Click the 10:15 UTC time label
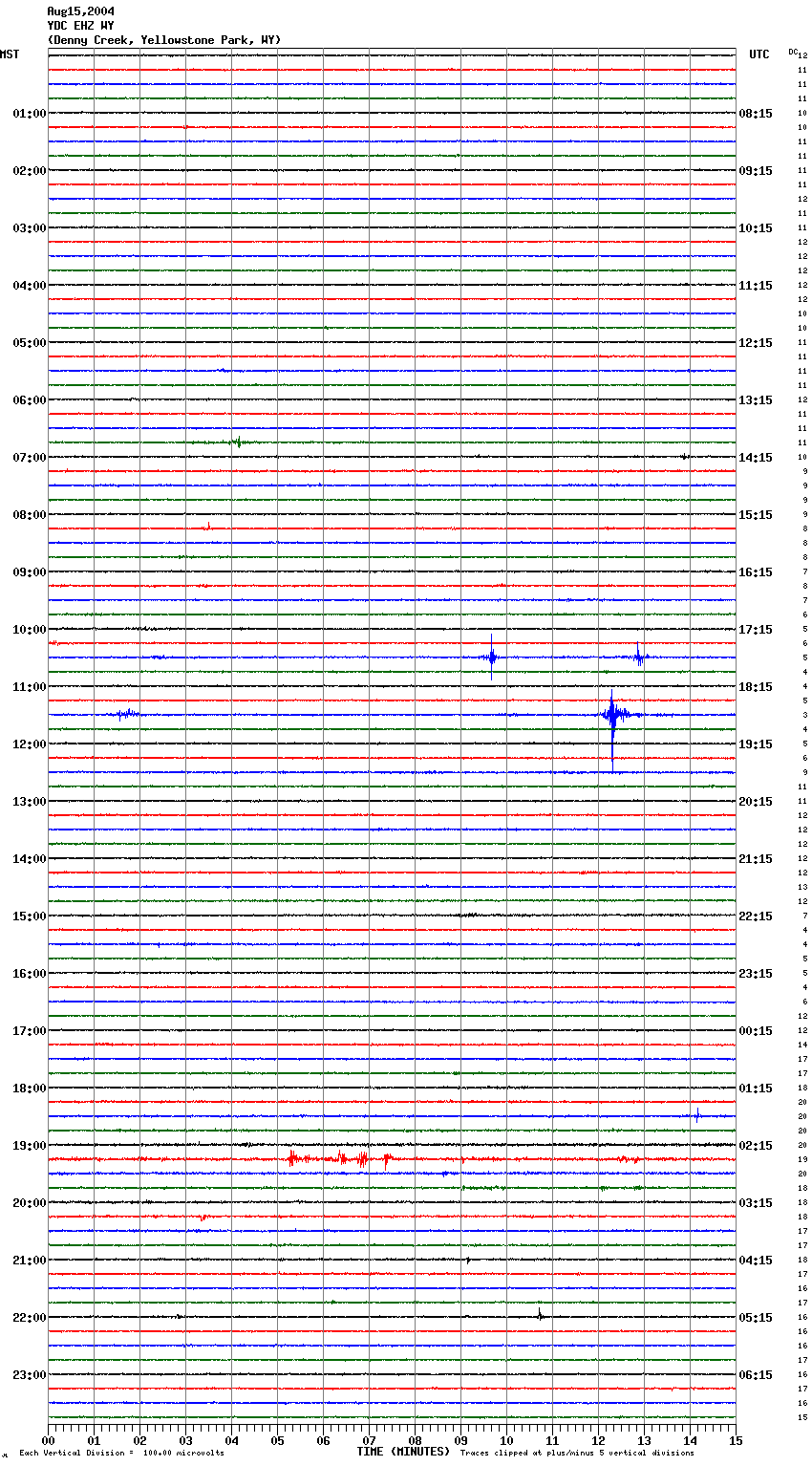The image size is (812, 1466). point(756,228)
